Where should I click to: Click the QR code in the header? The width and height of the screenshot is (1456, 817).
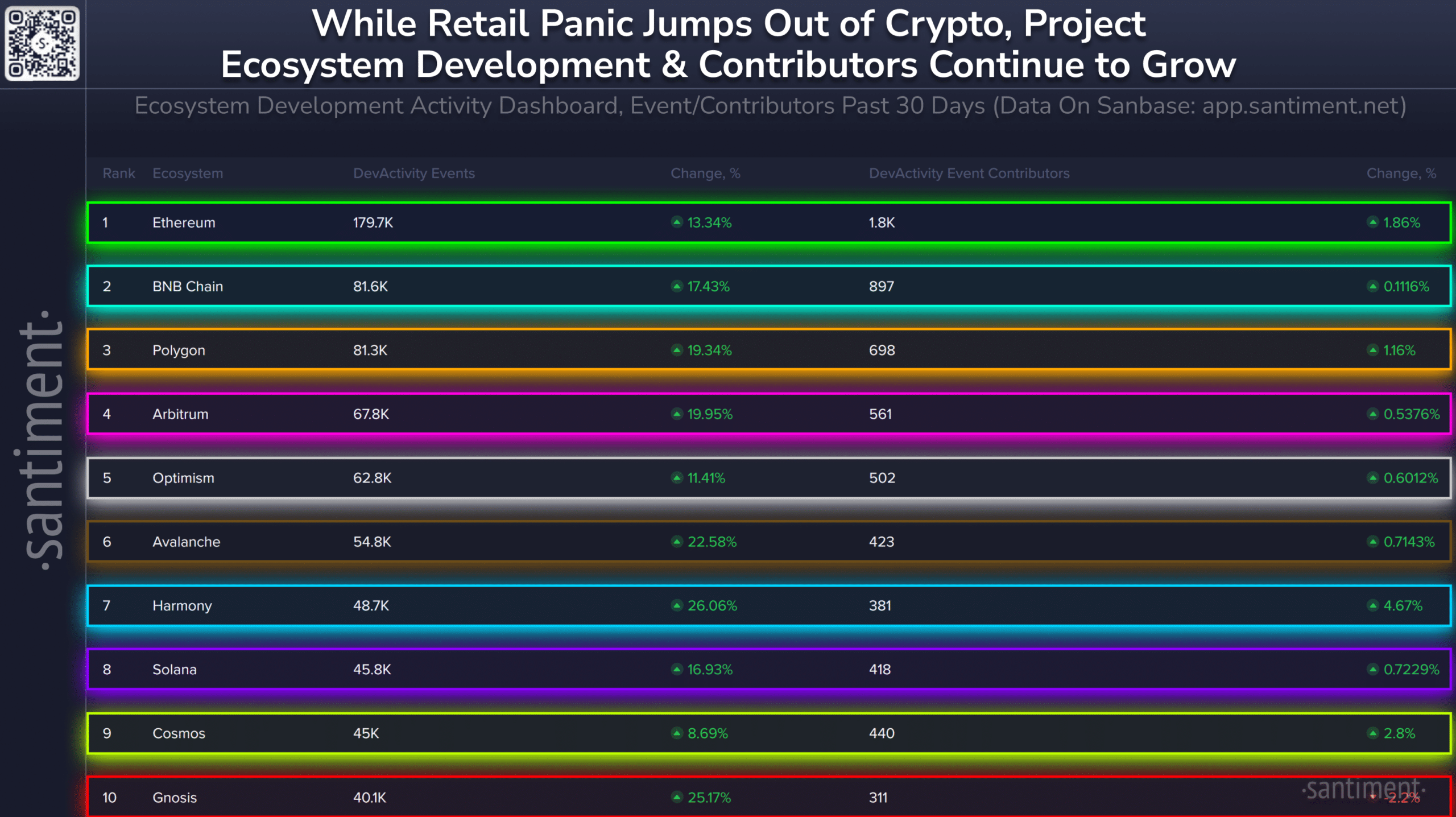[x=42, y=43]
